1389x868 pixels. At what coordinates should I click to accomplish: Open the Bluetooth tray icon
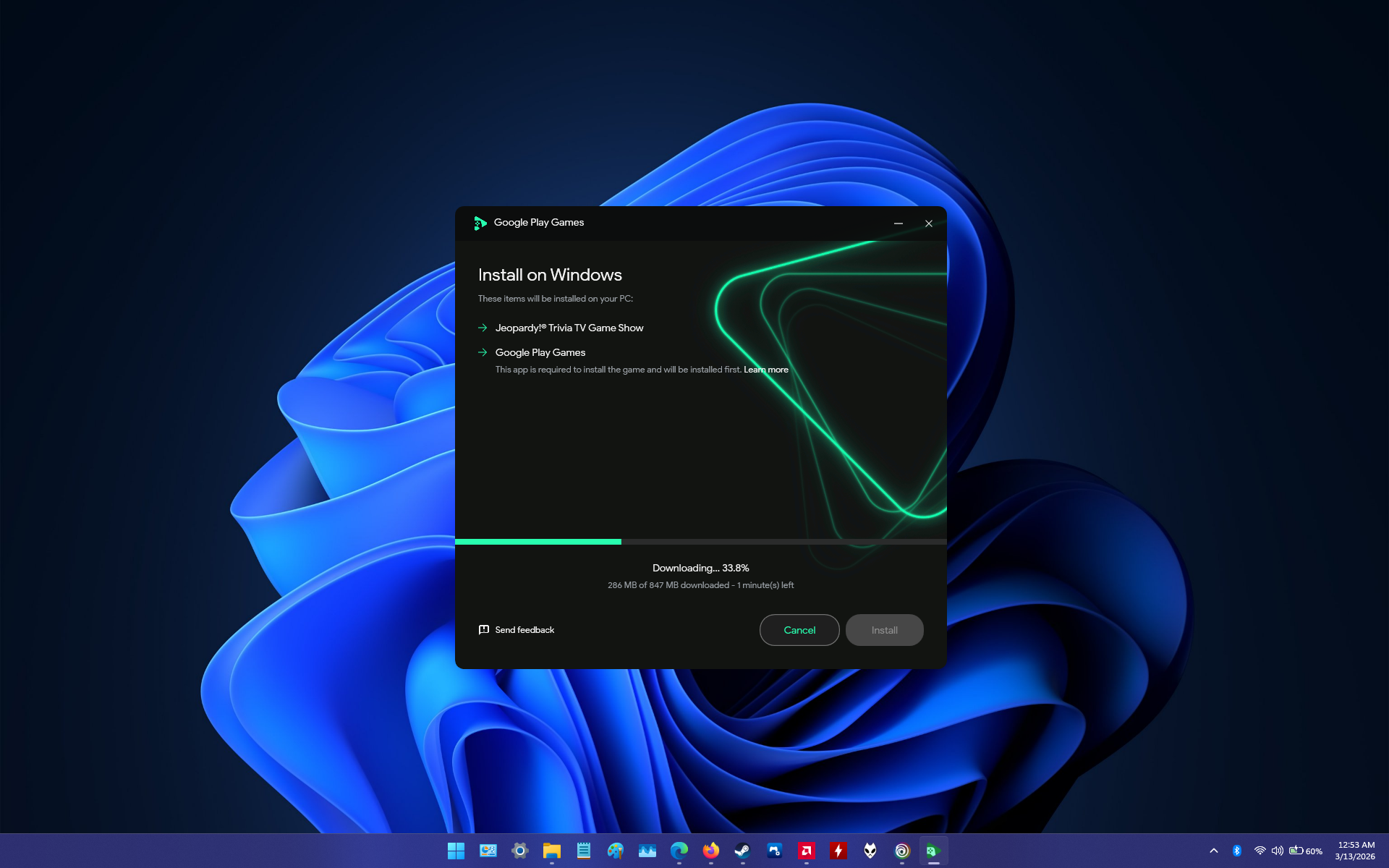coord(1236,851)
